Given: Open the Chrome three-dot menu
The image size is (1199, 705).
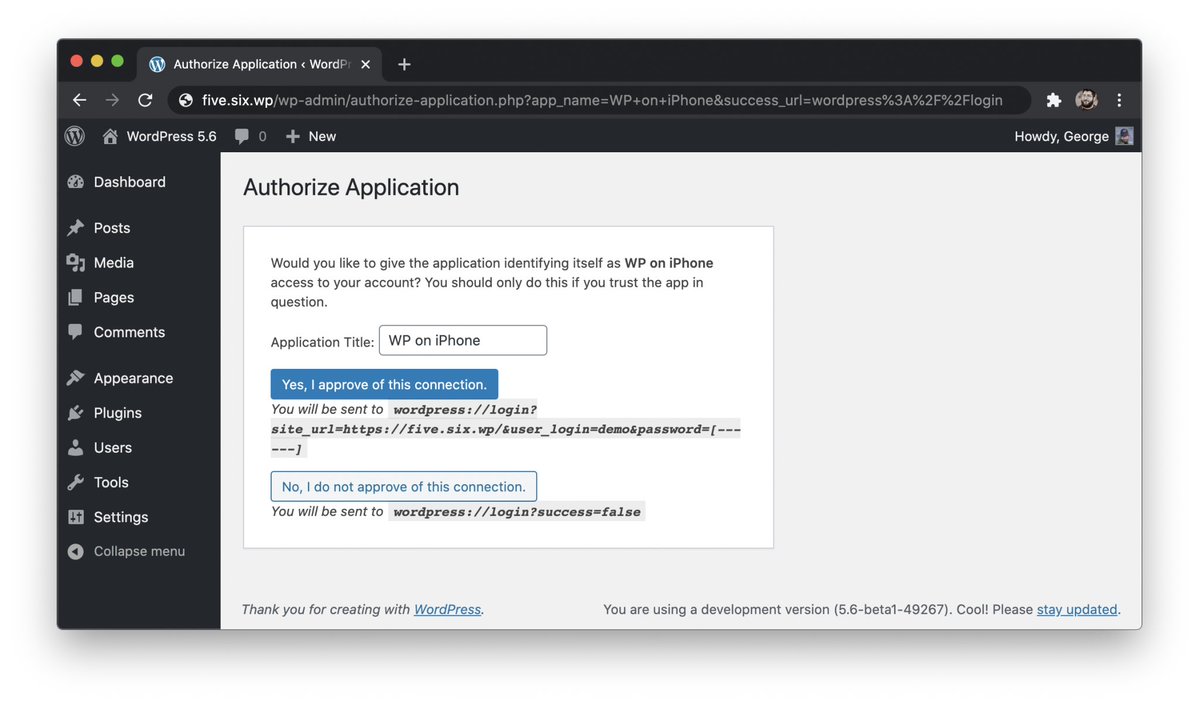Looking at the screenshot, I should tap(1119, 100).
